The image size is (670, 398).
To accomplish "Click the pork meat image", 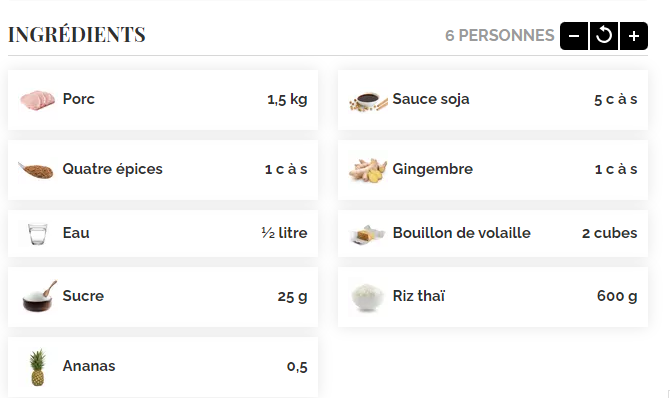I will tap(38, 100).
